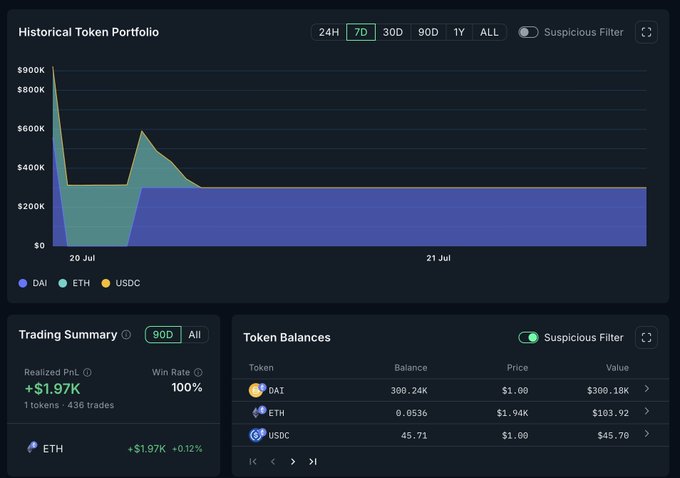This screenshot has width=680, height=478.
Task: Select the 7D chart range
Action: [361, 32]
